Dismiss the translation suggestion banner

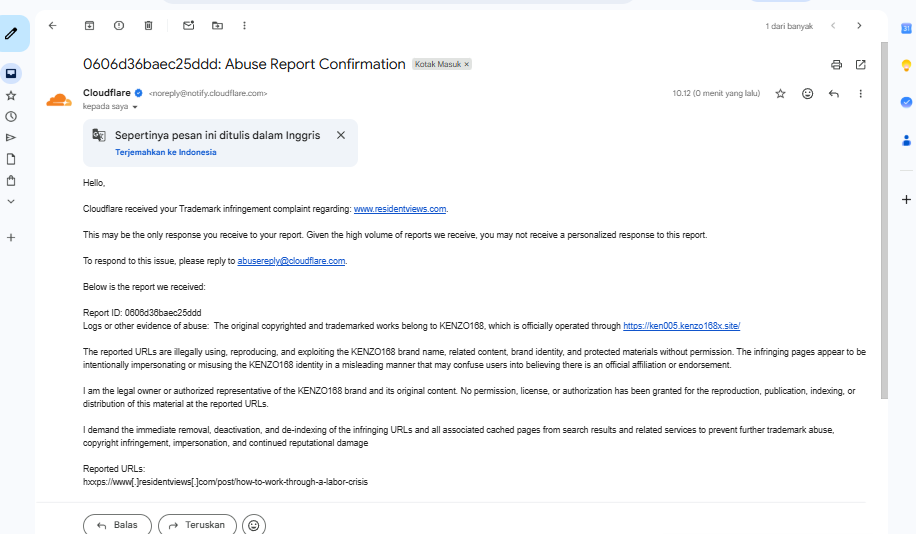[x=341, y=135]
